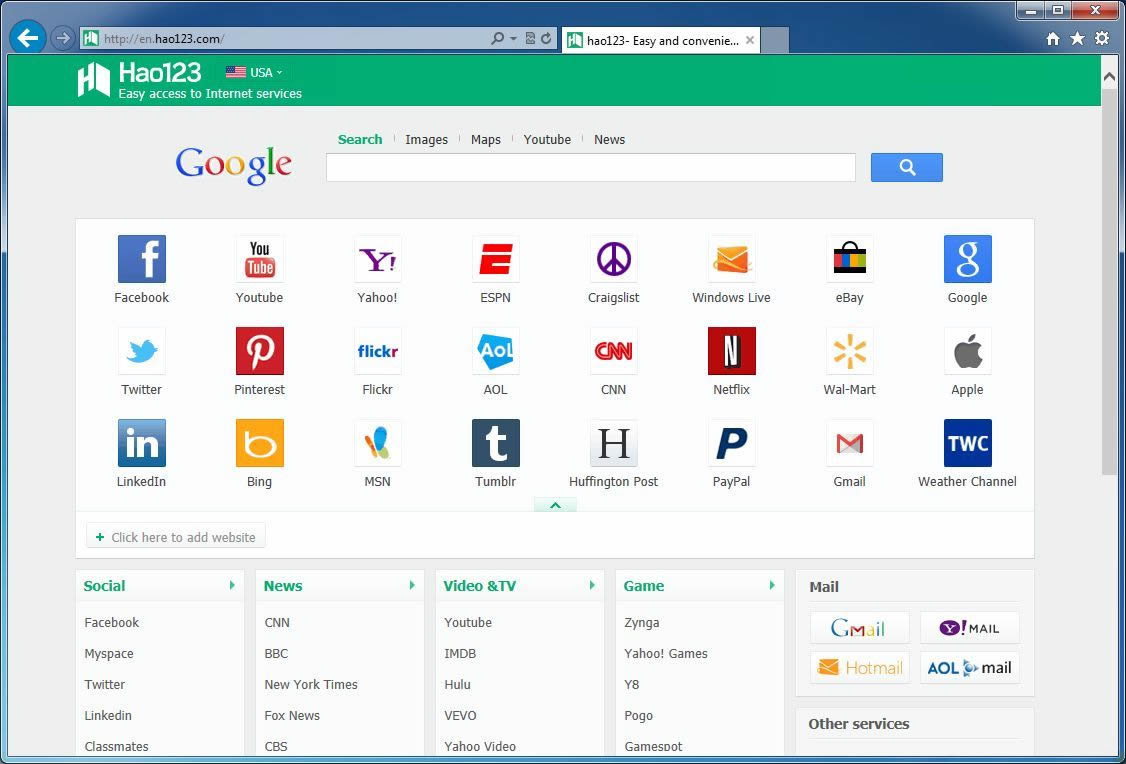This screenshot has height=764, width=1126.
Task: Open the Facebook shortcut icon
Action: click(x=141, y=258)
